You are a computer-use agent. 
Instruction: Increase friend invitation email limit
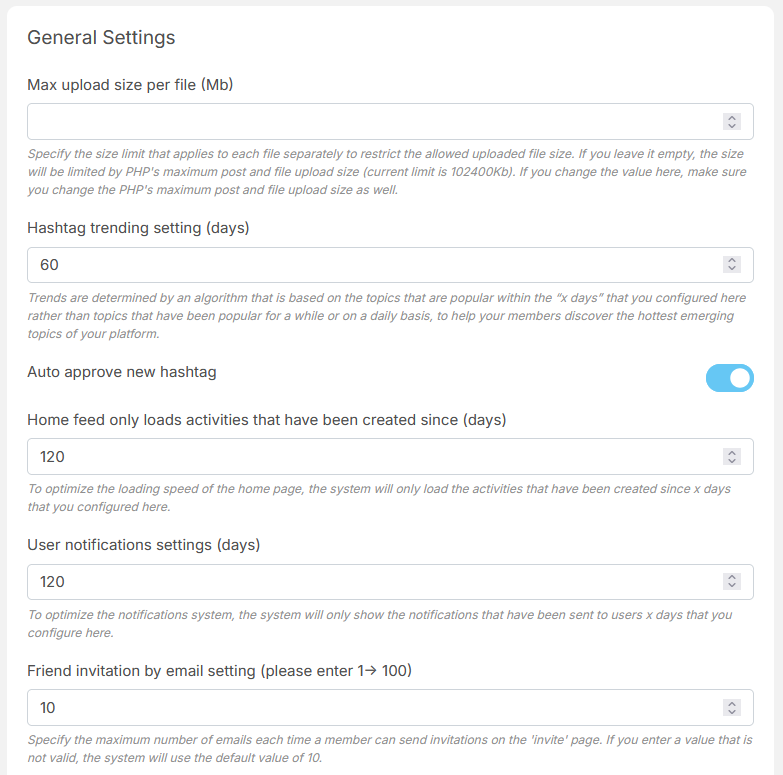click(x=732, y=703)
